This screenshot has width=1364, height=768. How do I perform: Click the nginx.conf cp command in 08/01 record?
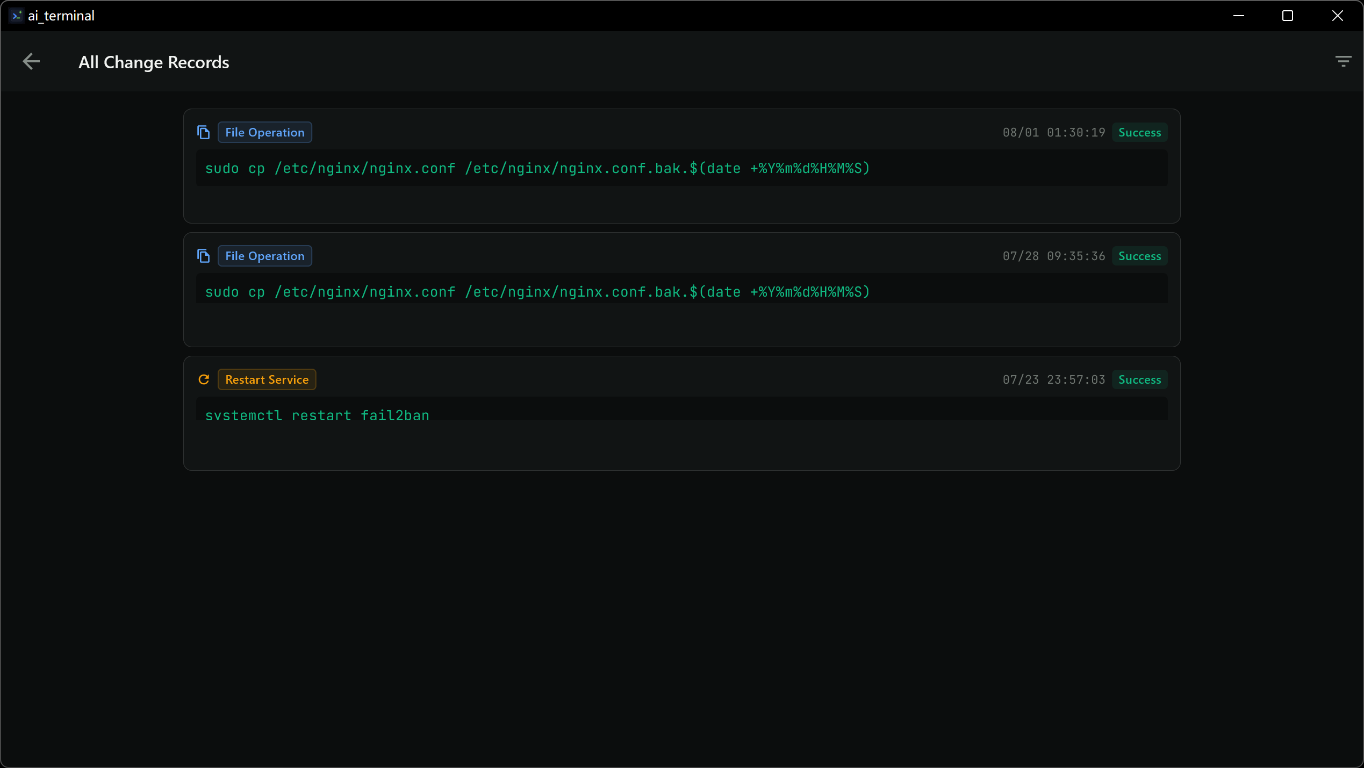(538, 168)
